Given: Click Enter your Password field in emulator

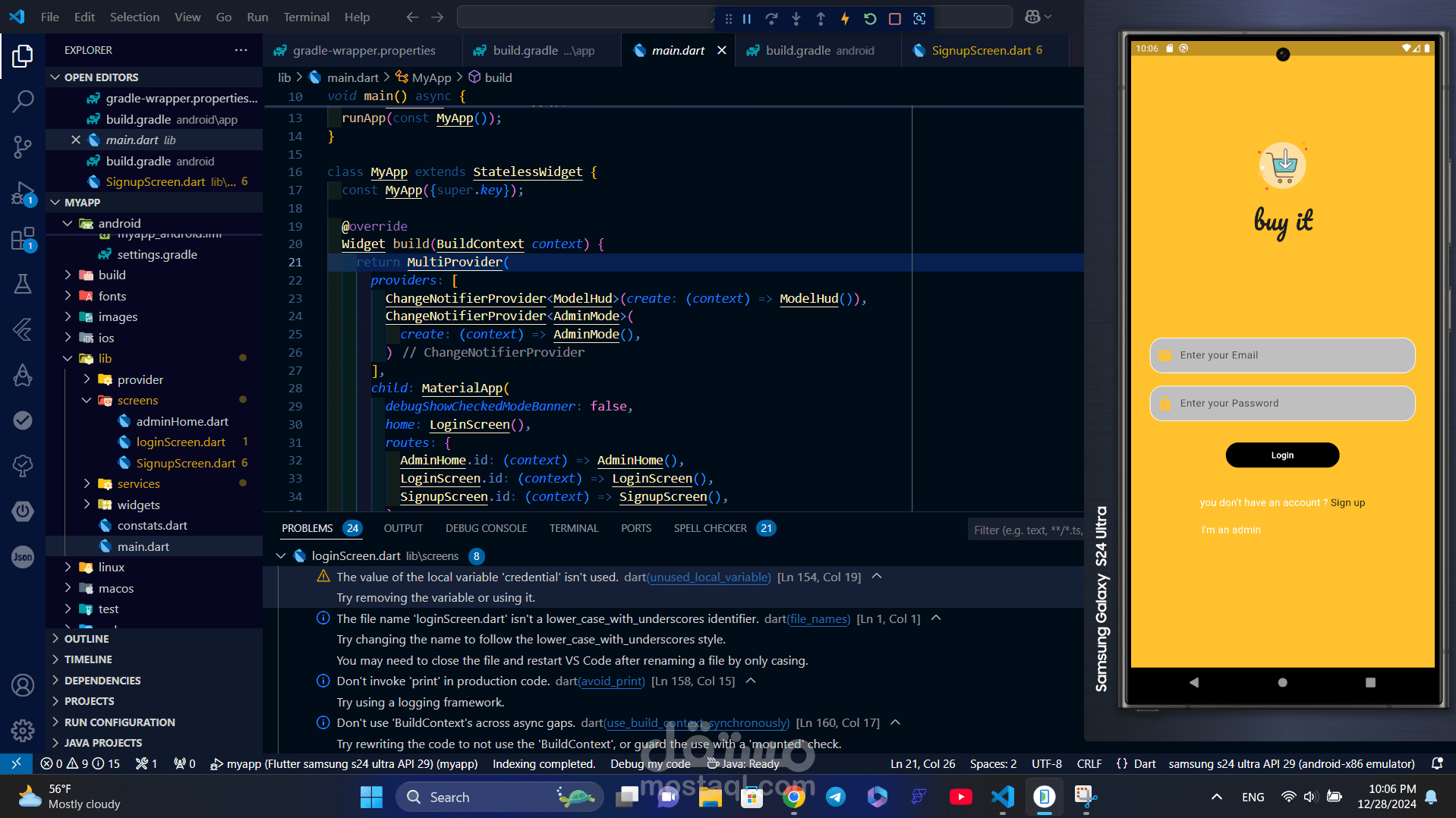Looking at the screenshot, I should click(x=1282, y=403).
